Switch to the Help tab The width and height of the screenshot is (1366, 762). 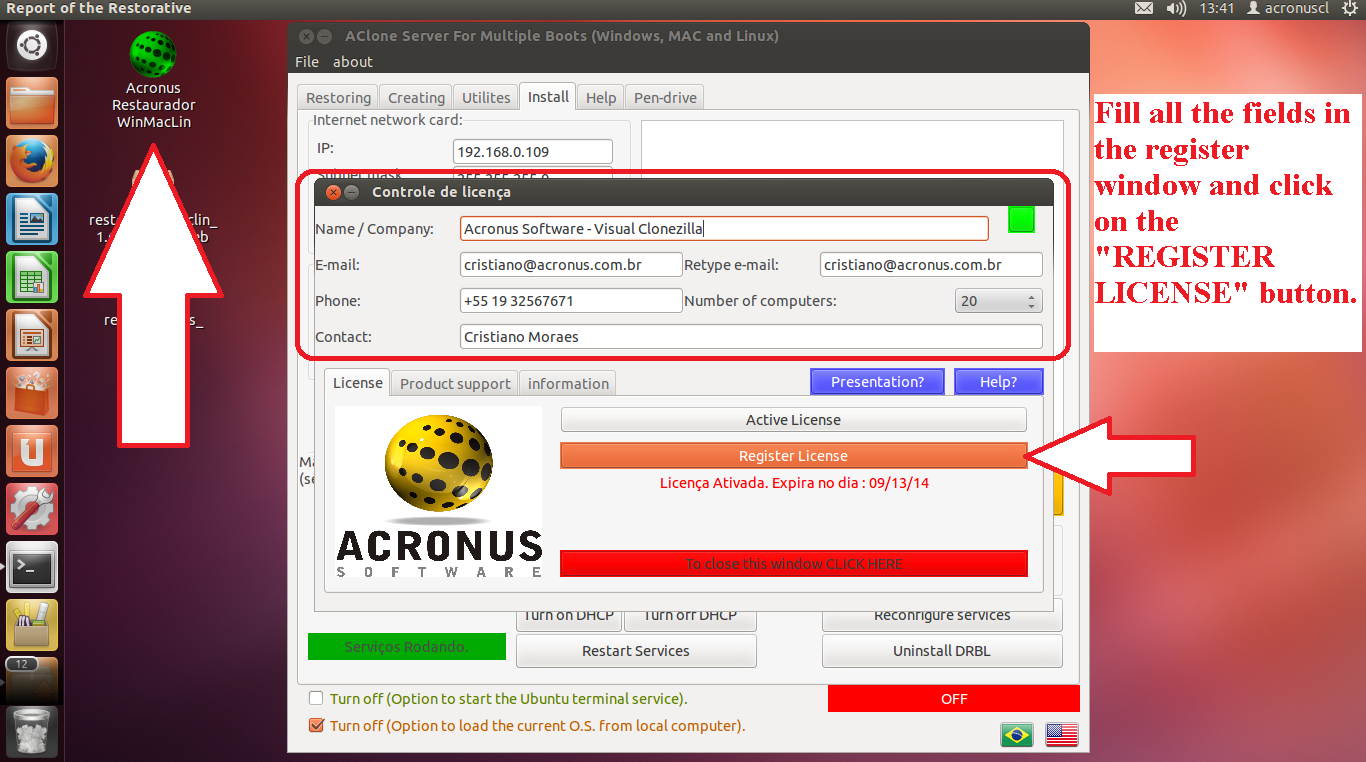pos(601,98)
